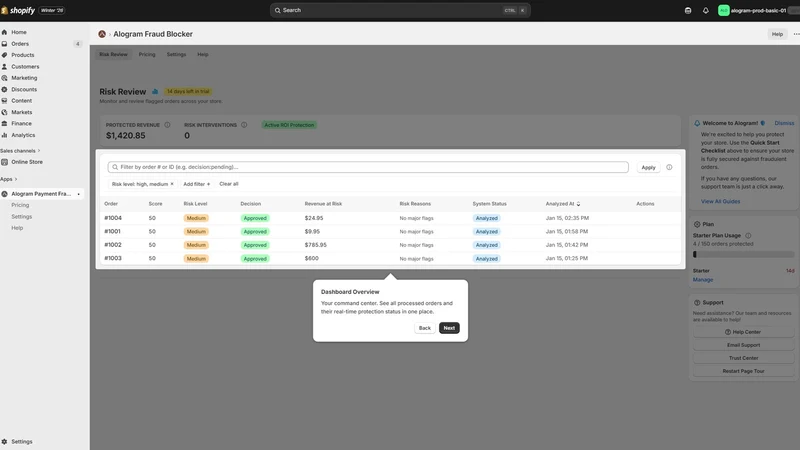Click the Active ROI Protection badge
This screenshot has height=450, width=800.
pyautogui.click(x=289, y=125)
